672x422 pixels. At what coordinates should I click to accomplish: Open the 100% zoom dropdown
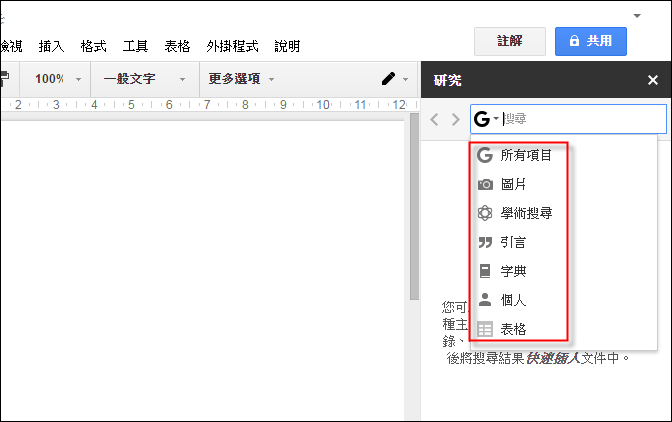(57, 79)
